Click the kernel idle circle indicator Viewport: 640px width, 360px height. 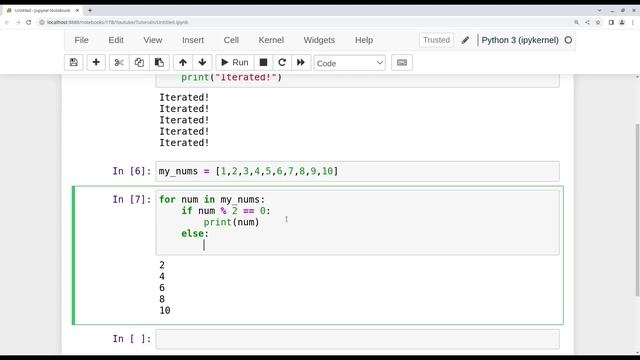pyautogui.click(x=568, y=40)
